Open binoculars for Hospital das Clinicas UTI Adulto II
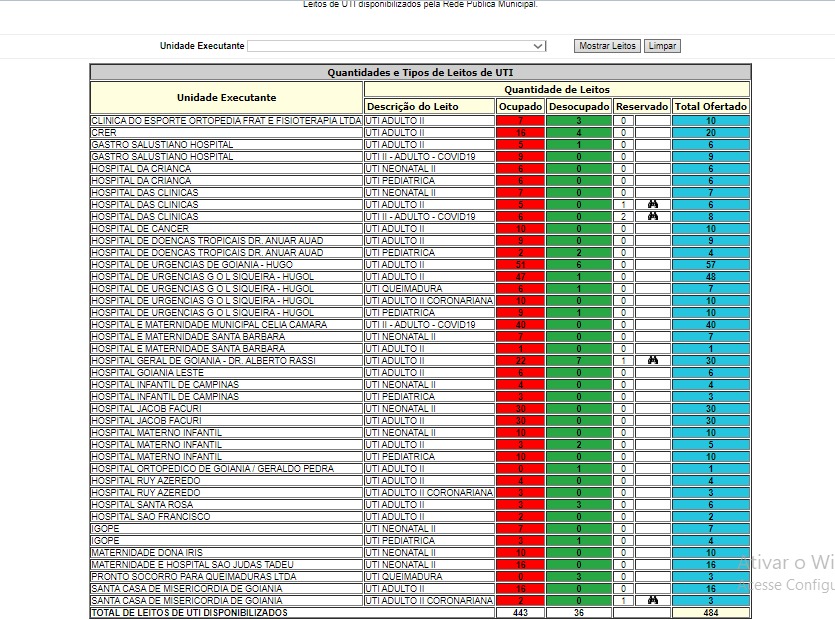The height and width of the screenshot is (620, 835). click(x=653, y=205)
